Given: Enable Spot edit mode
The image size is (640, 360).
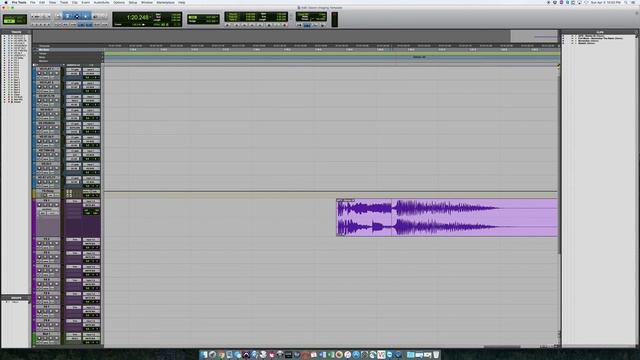Looking at the screenshot, I should pos(21,17).
